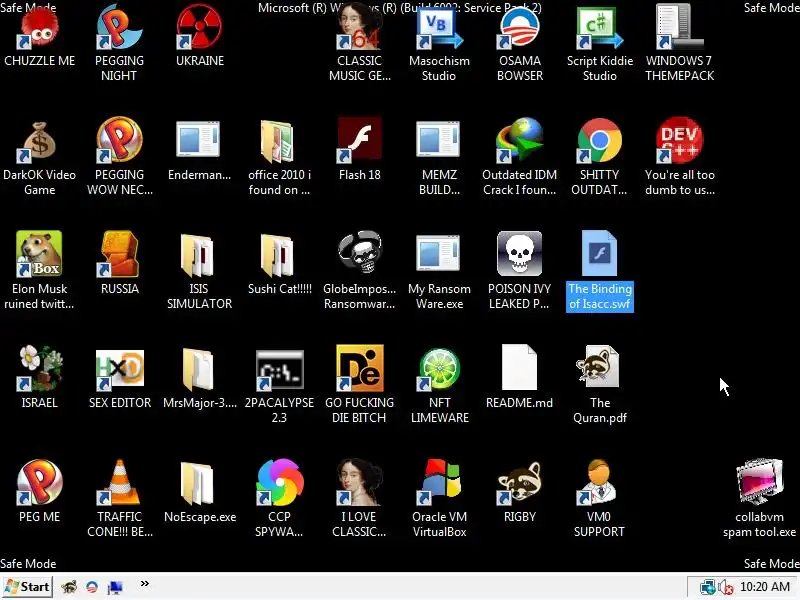Select the 2PACALYPSE 2.3 console icon
This screenshot has height=600, width=800.
coord(280,370)
